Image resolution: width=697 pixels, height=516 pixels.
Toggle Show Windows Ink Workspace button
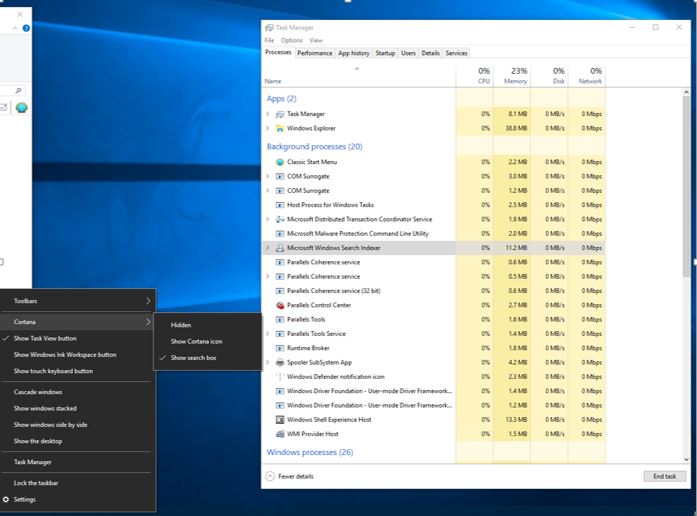pos(78,355)
